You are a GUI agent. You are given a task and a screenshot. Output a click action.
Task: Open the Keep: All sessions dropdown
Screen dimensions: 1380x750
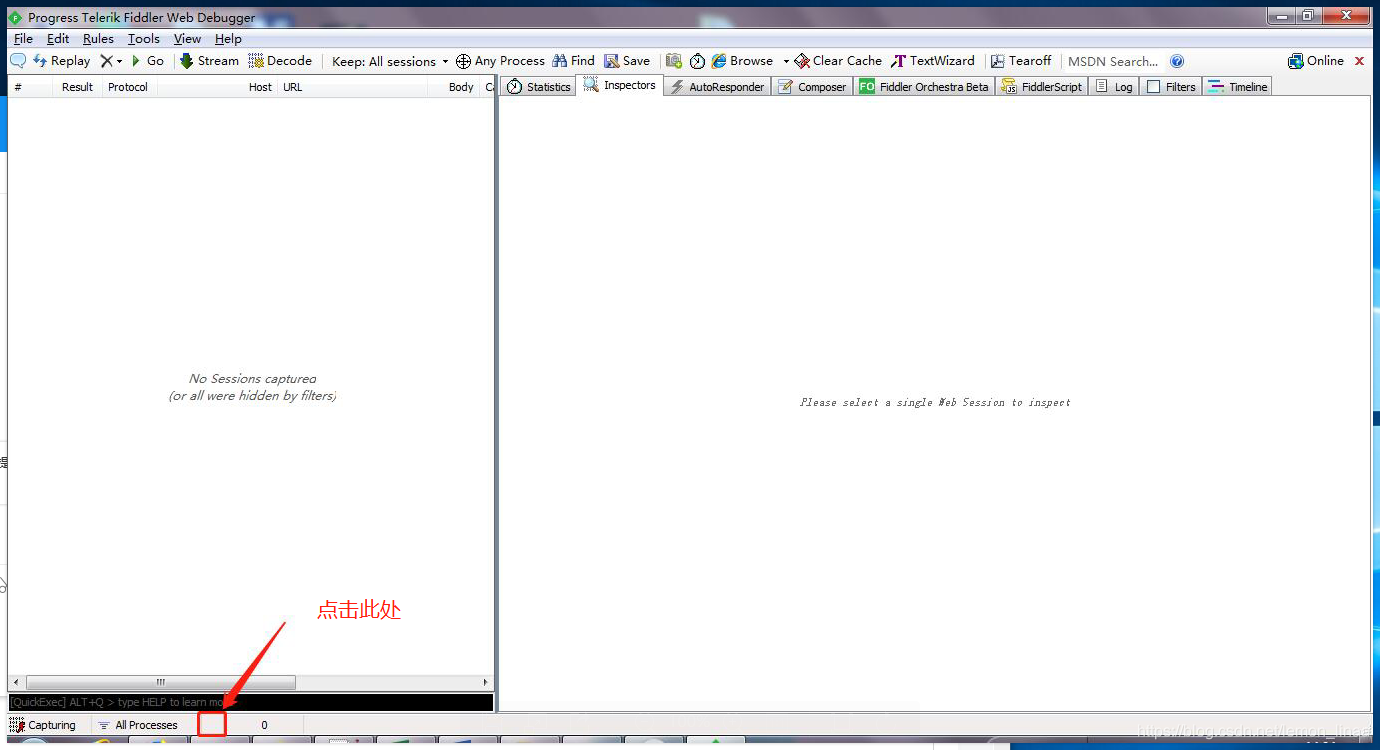pyautogui.click(x=390, y=61)
